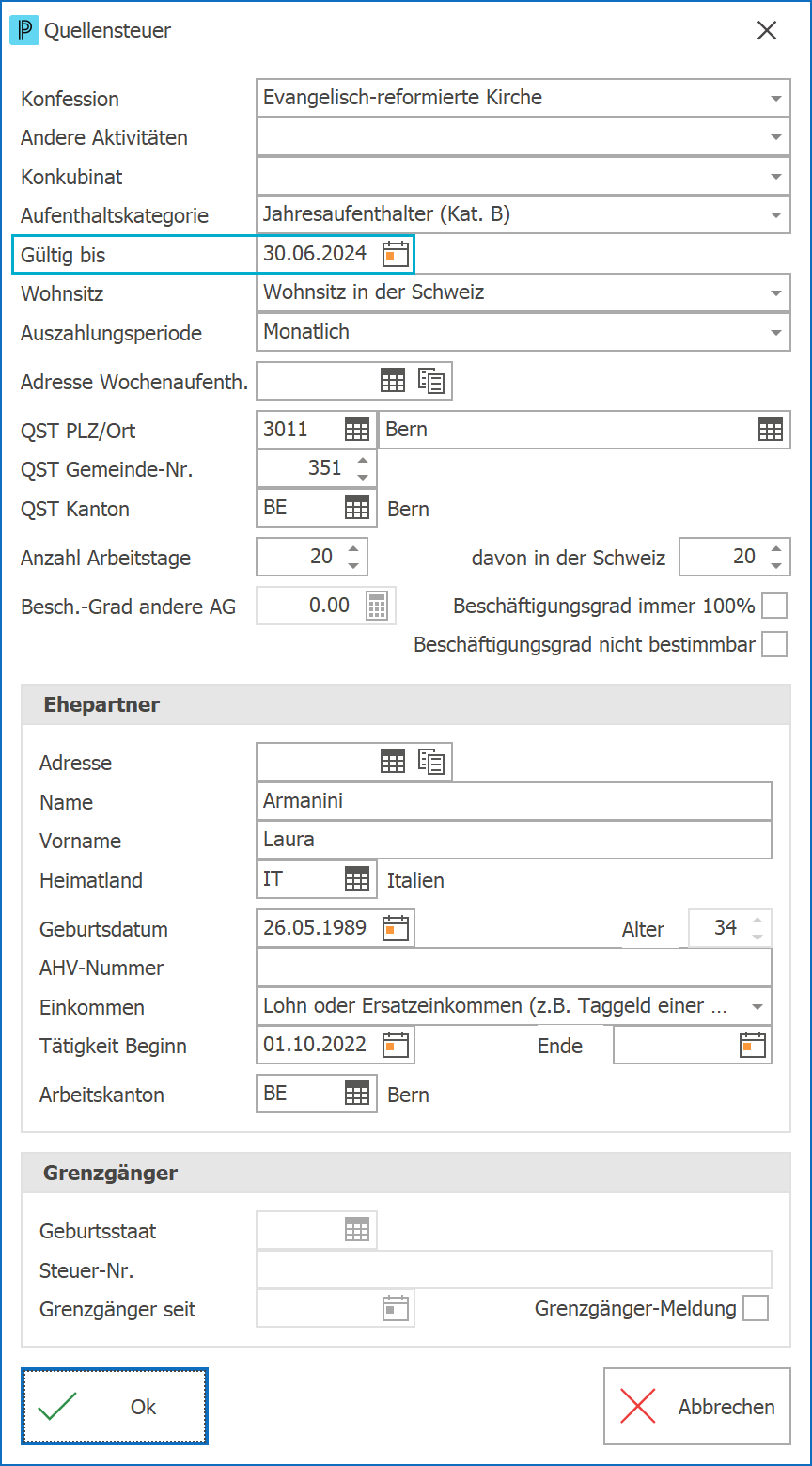Open the lookup table for Adresse Wochenaufenth.
The width and height of the screenshot is (812, 1466).
pyautogui.click(x=393, y=381)
